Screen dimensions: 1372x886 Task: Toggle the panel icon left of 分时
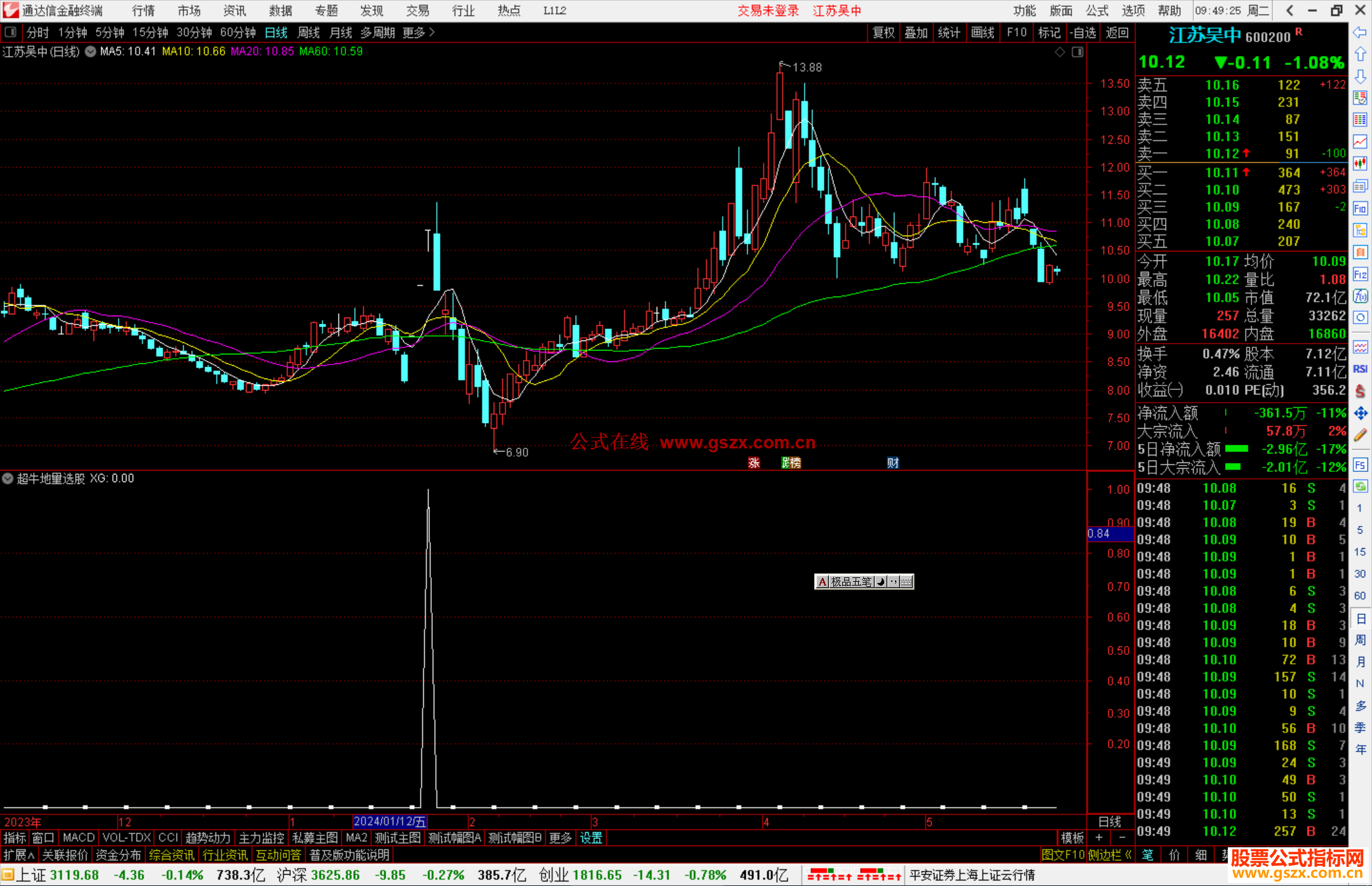(11, 32)
